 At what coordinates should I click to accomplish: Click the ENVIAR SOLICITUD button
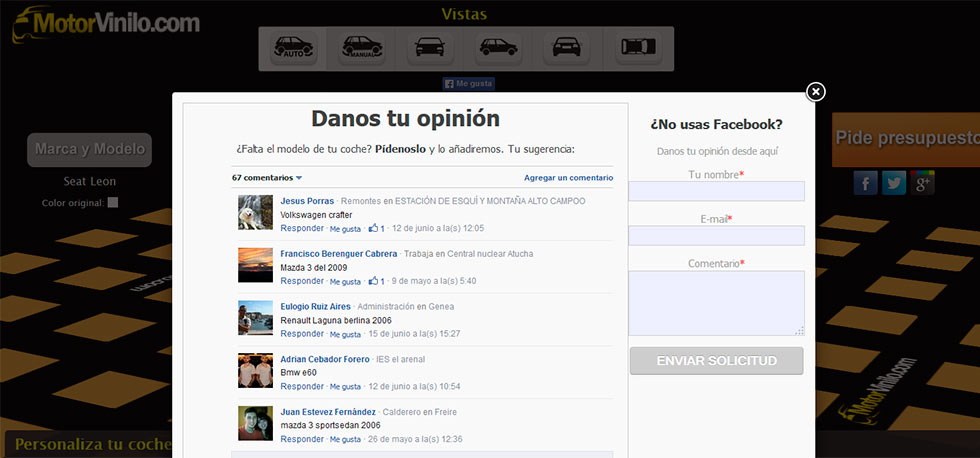[716, 361]
